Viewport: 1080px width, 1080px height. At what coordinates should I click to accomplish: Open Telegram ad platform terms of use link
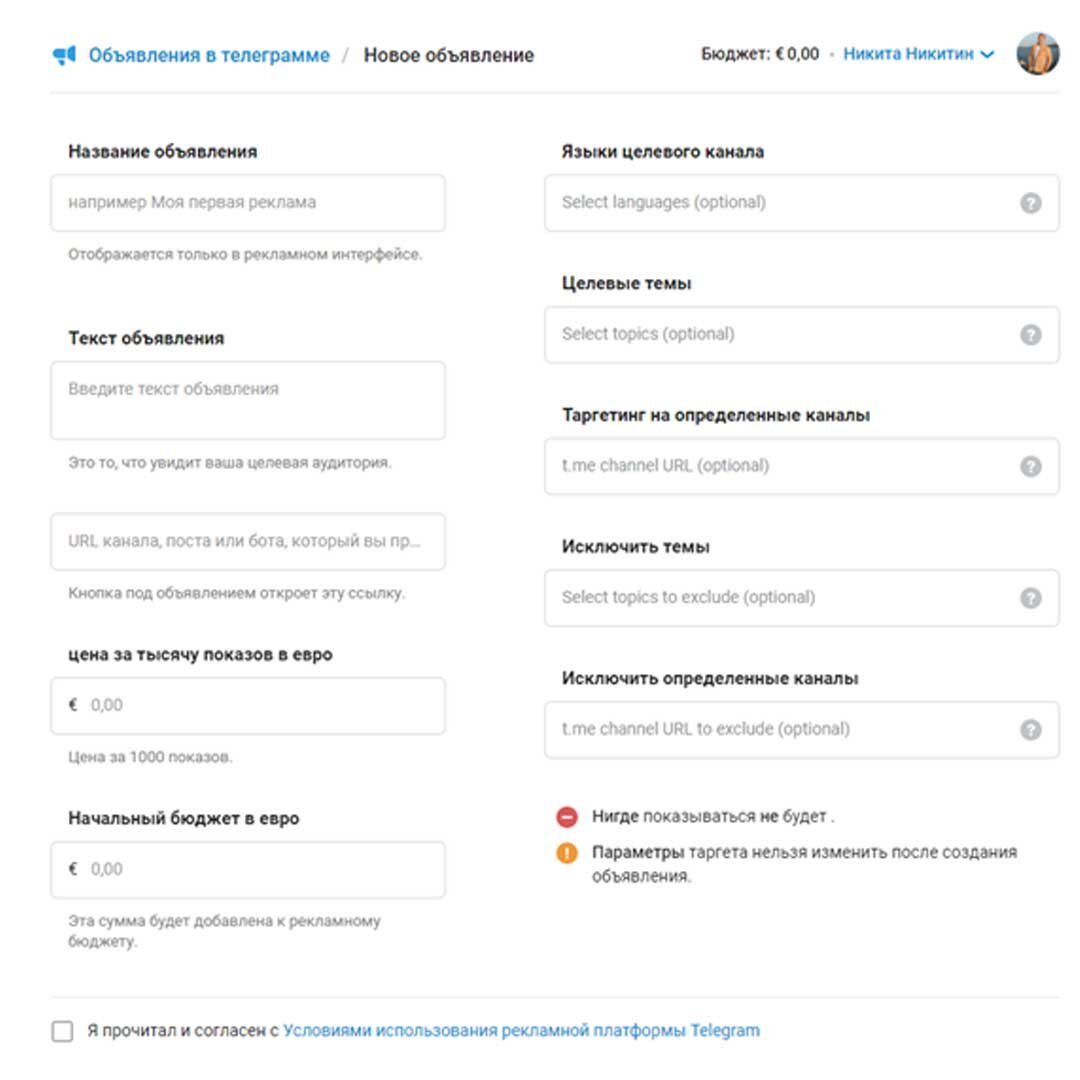[521, 1031]
